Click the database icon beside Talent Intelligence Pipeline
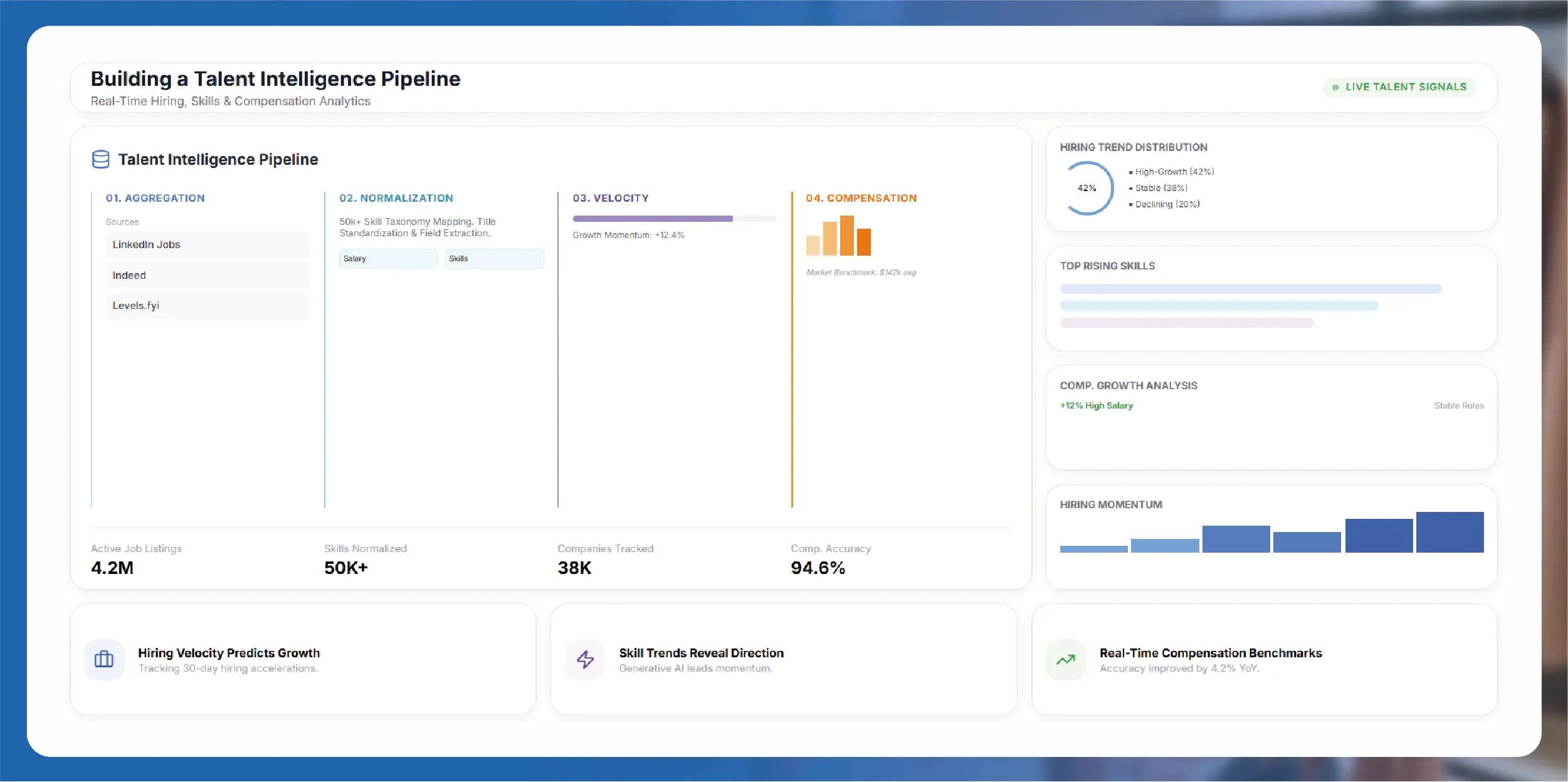1568x782 pixels. coord(100,159)
